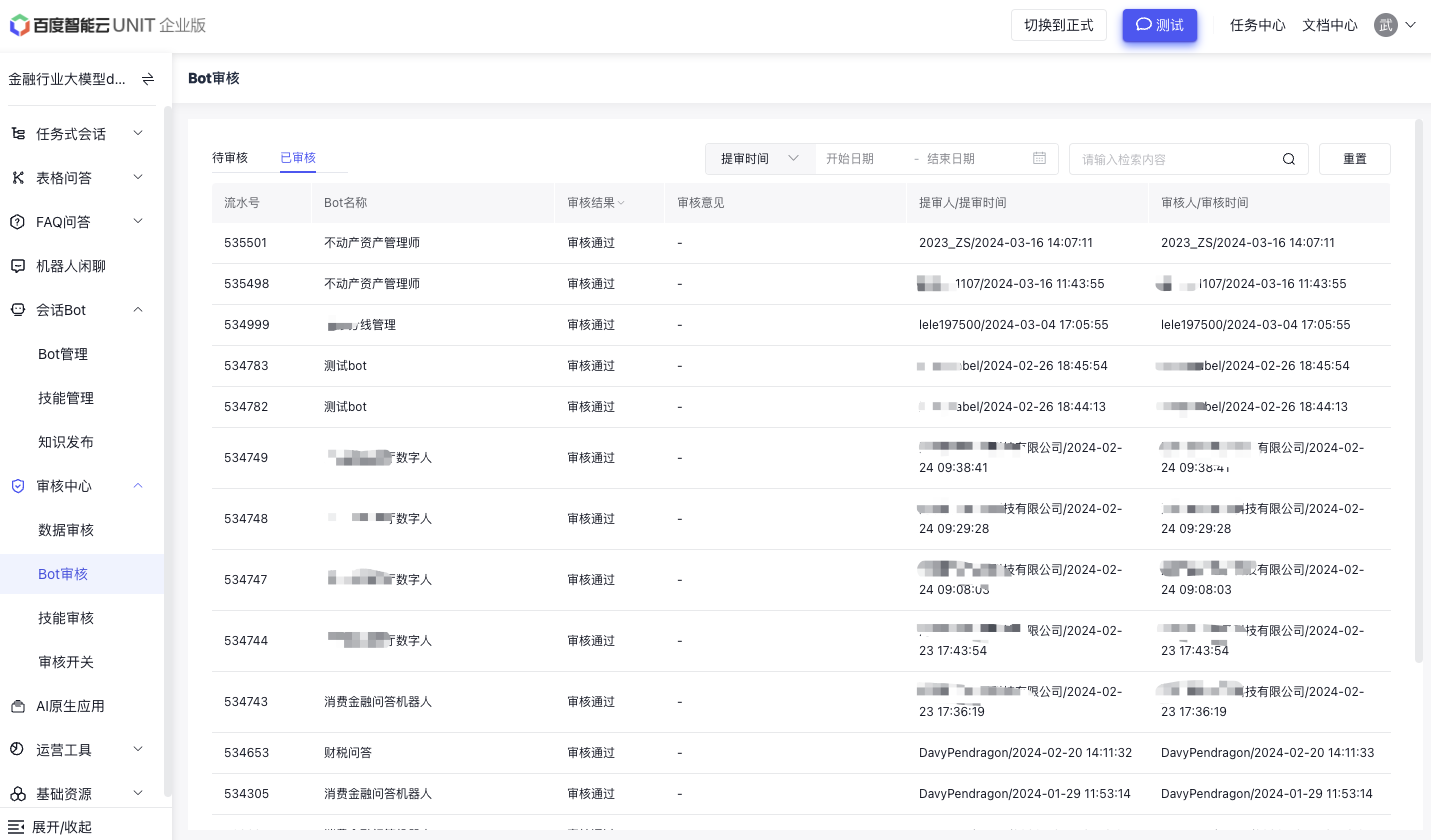Image resolution: width=1431 pixels, height=840 pixels.
Task: Click the 任务式会话 sidebar icon
Action: pos(18,134)
